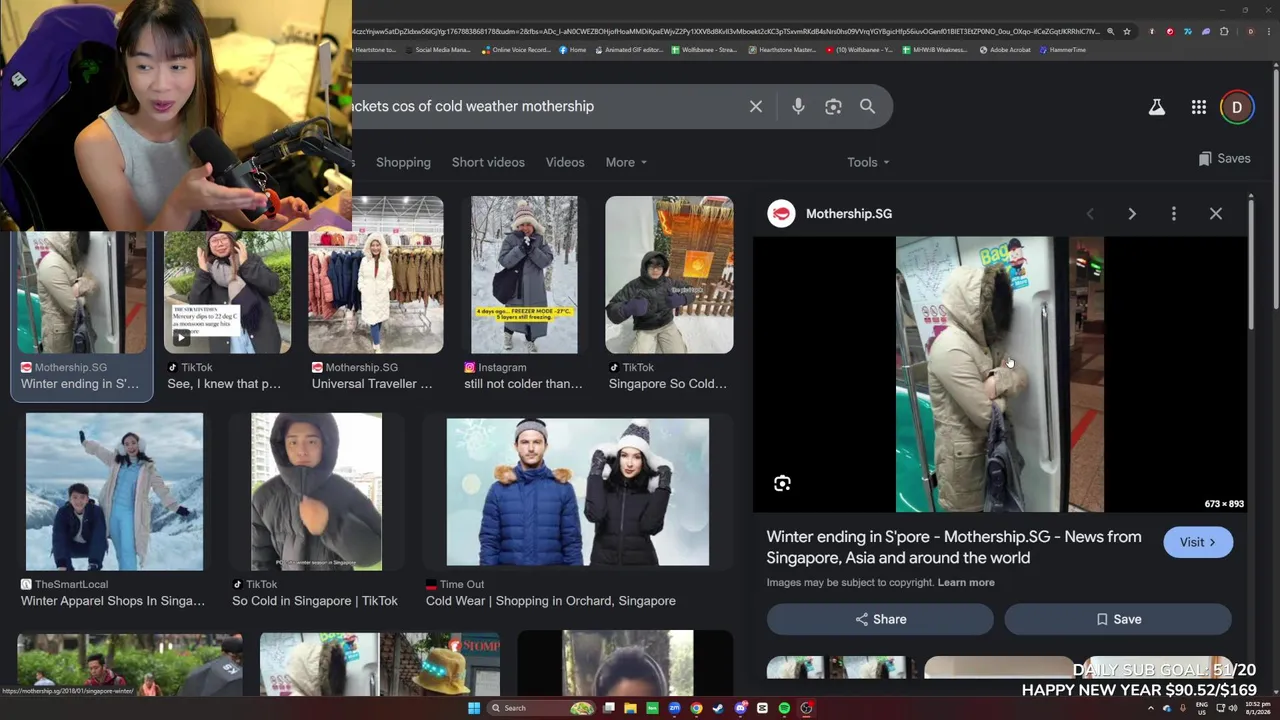
Task: Click the Windows taskbar Search box
Action: [543, 708]
